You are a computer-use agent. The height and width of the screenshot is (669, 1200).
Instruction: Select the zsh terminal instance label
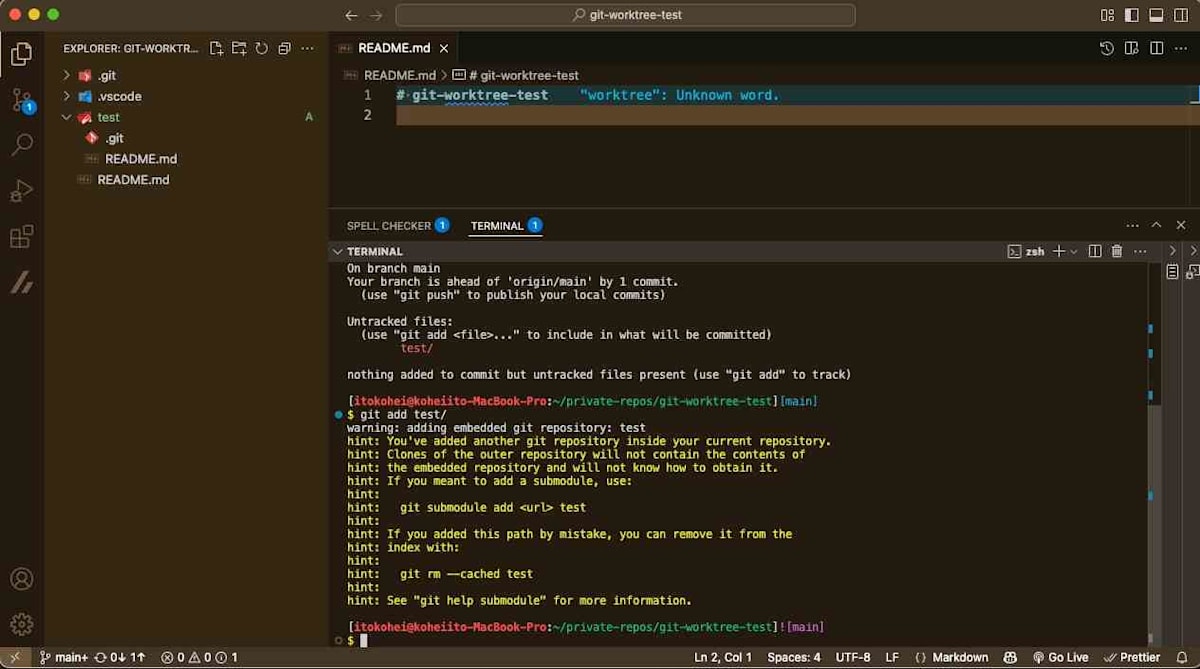point(1027,251)
